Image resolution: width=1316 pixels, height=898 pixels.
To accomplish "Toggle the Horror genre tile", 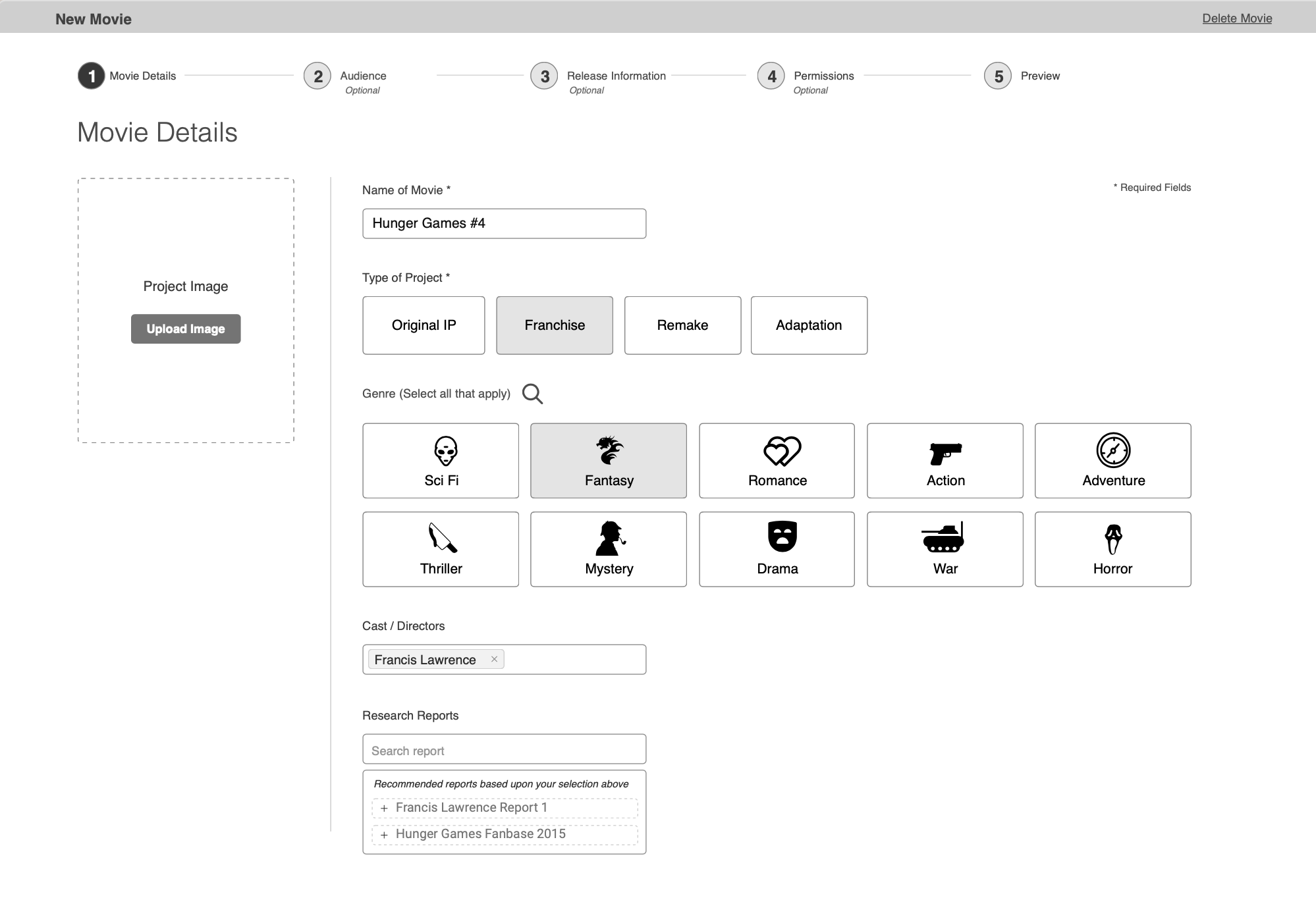I will [x=1112, y=549].
